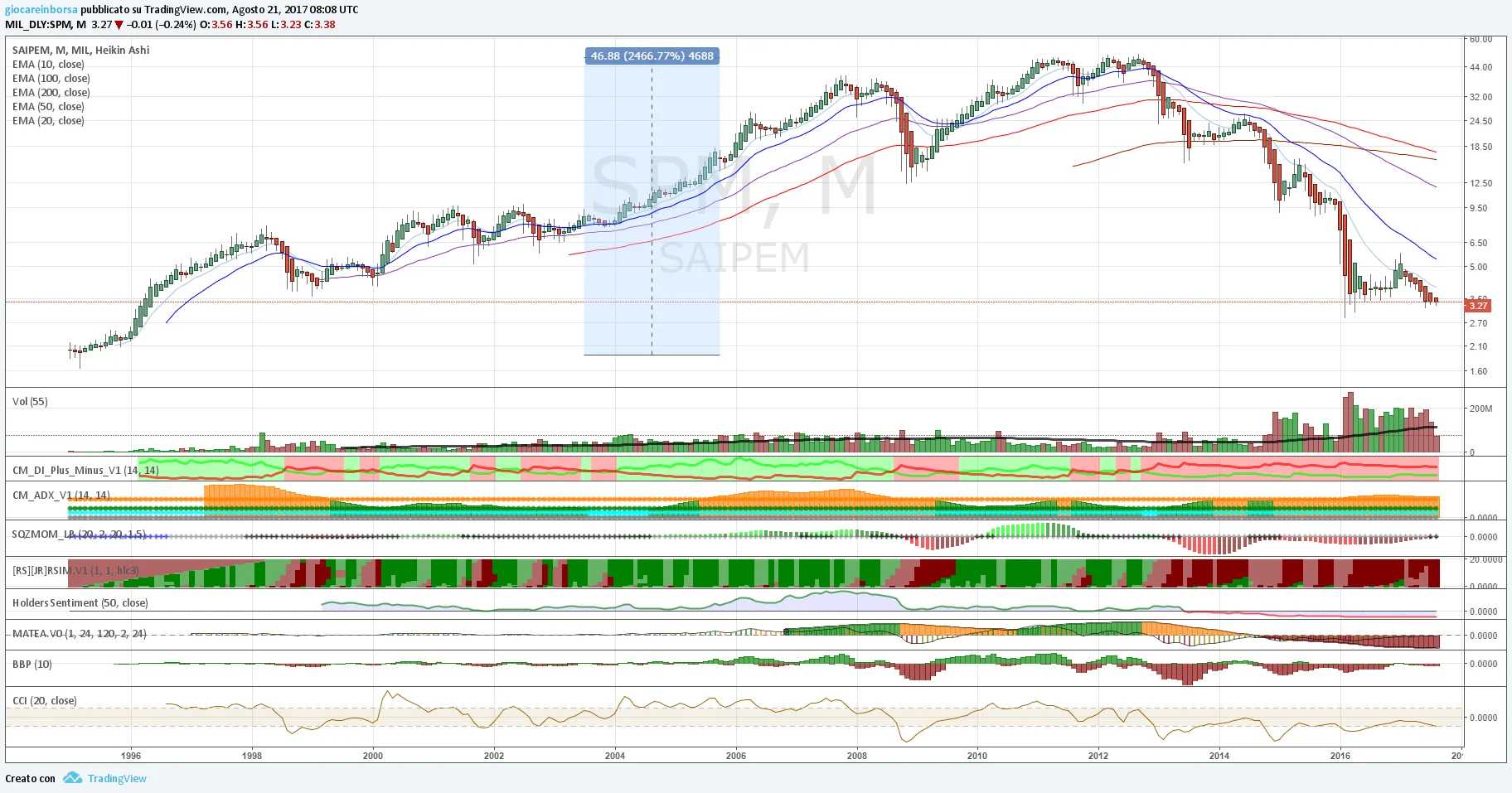Click the 9.50 price axis label
Screen dimensions: 1512x793
(1478, 208)
